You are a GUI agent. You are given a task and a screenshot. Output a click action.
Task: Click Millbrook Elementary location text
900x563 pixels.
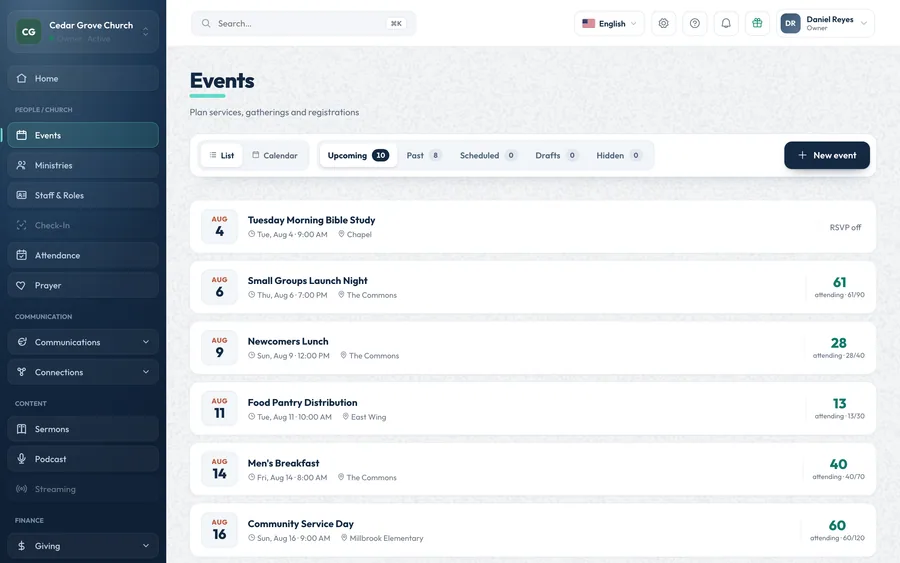click(386, 538)
